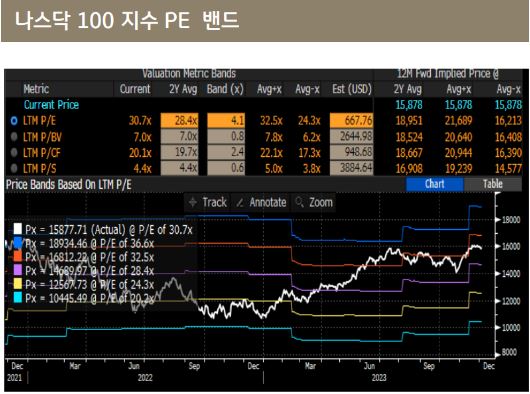Image resolution: width=530 pixels, height=394 pixels.
Task: Click the white Actual price legend swatch
Action: coord(18,229)
